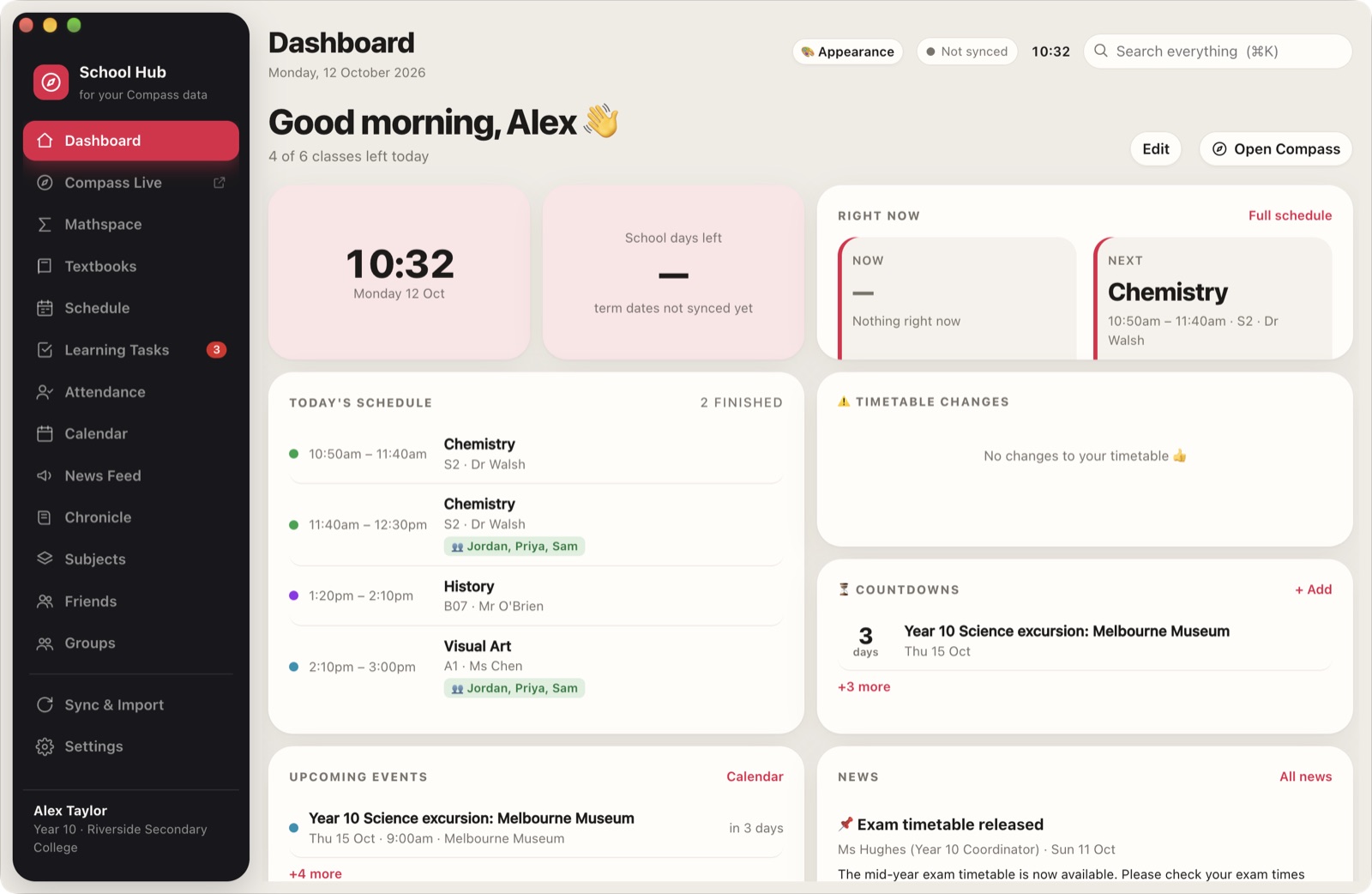Click the Edit dashboard button
This screenshot has height=894, width=1372.
pos(1156,149)
